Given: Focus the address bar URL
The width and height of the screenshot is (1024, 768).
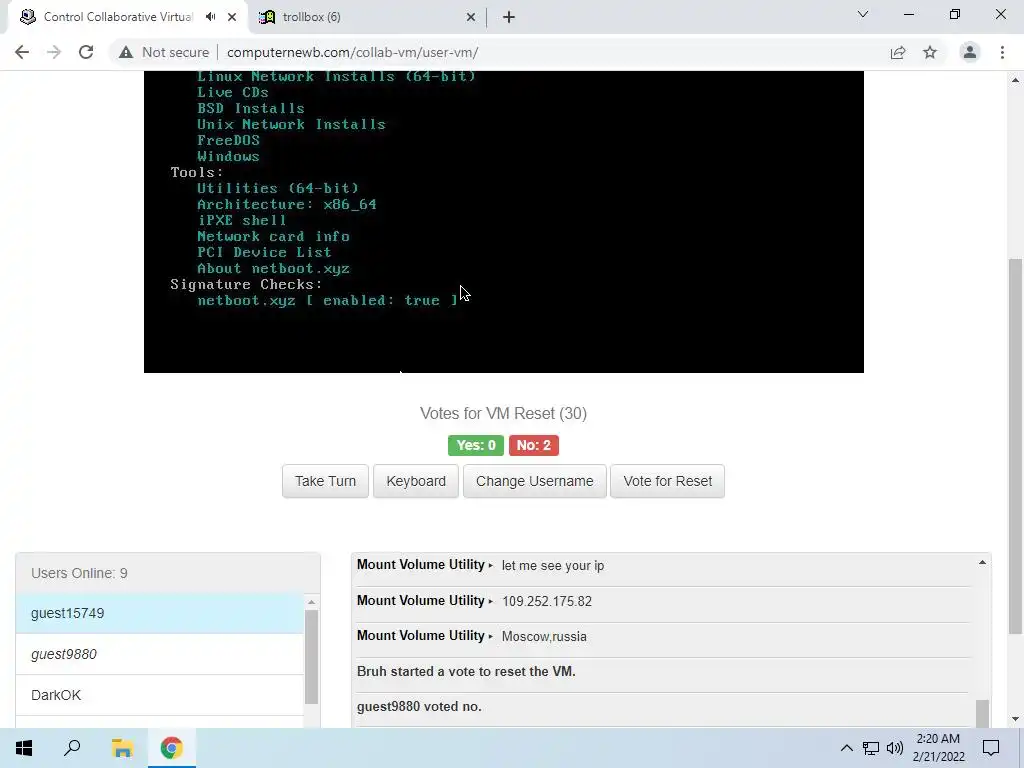Looking at the screenshot, I should click(352, 52).
